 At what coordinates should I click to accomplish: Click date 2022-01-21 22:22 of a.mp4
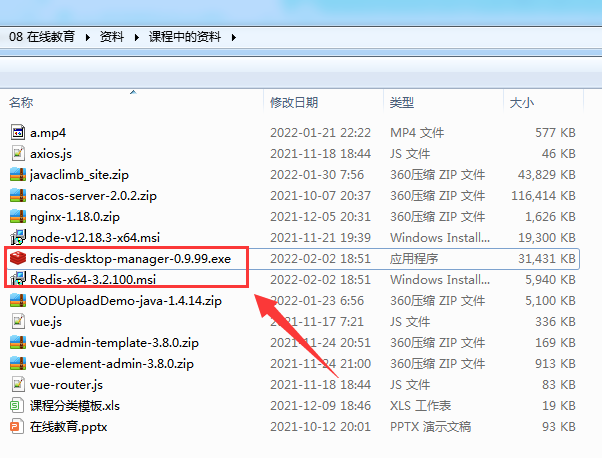[321, 133]
